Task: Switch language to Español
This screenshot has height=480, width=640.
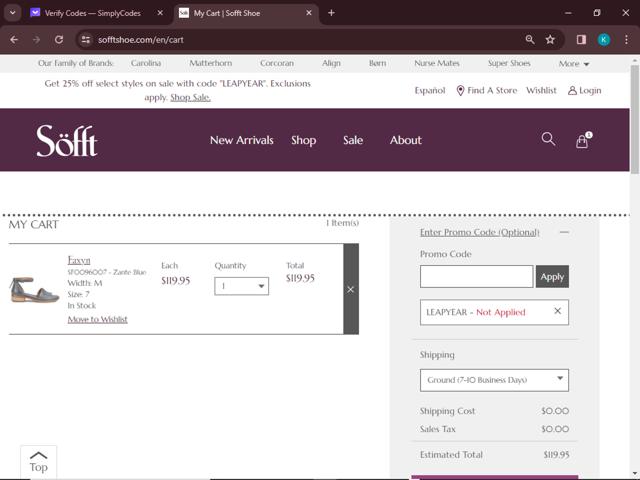Action: point(430,90)
